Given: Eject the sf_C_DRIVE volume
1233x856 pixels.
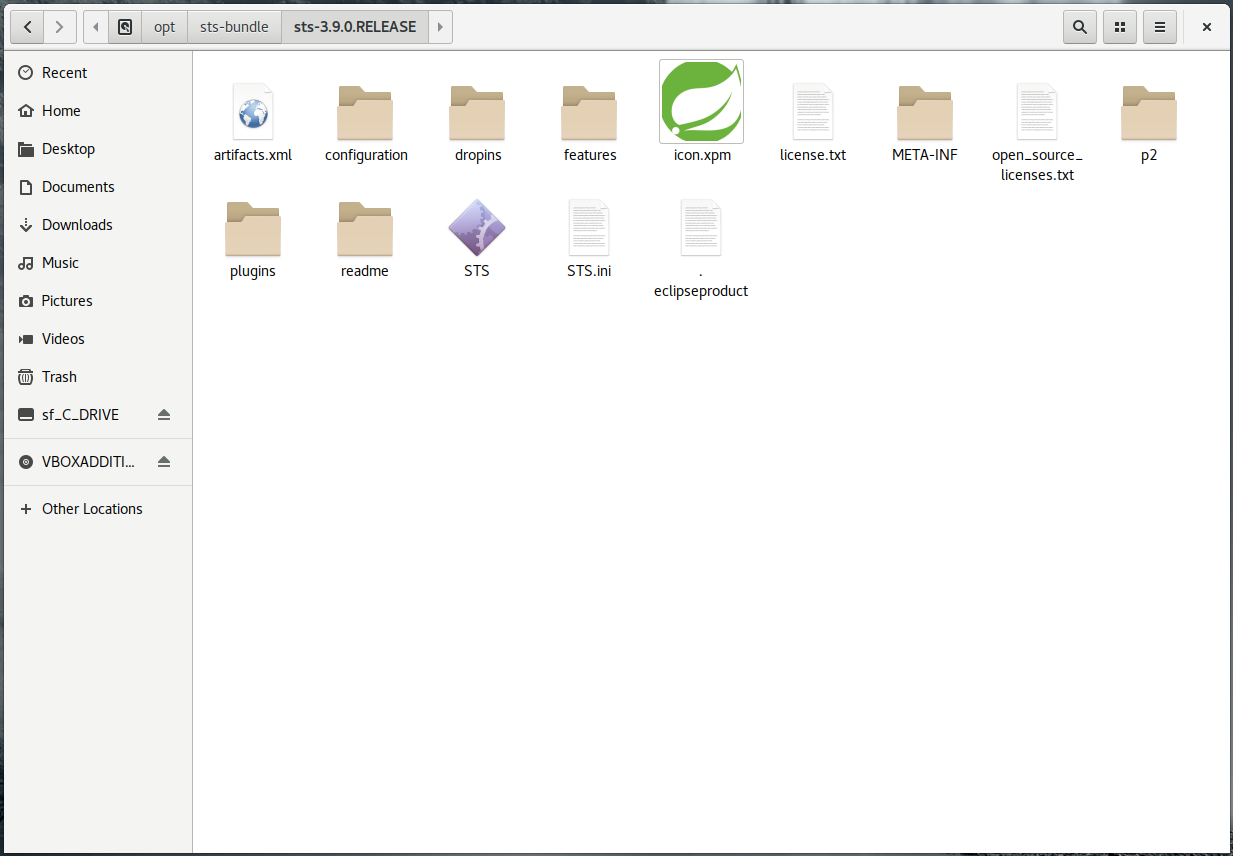Looking at the screenshot, I should [x=164, y=415].
